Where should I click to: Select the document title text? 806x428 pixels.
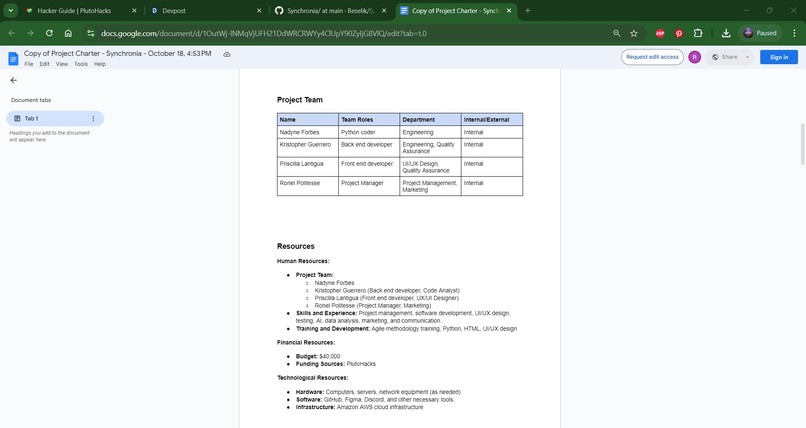[118, 53]
